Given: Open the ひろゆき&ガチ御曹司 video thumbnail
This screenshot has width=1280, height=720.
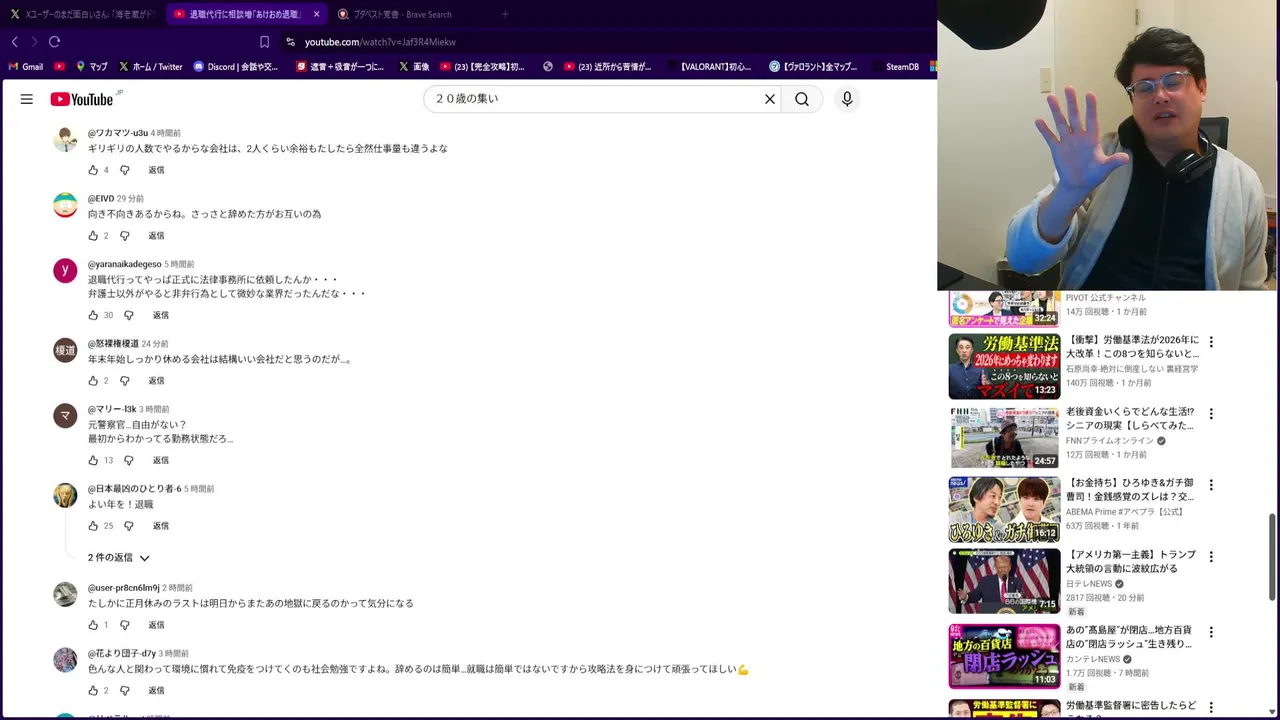Looking at the screenshot, I should 1004,509.
